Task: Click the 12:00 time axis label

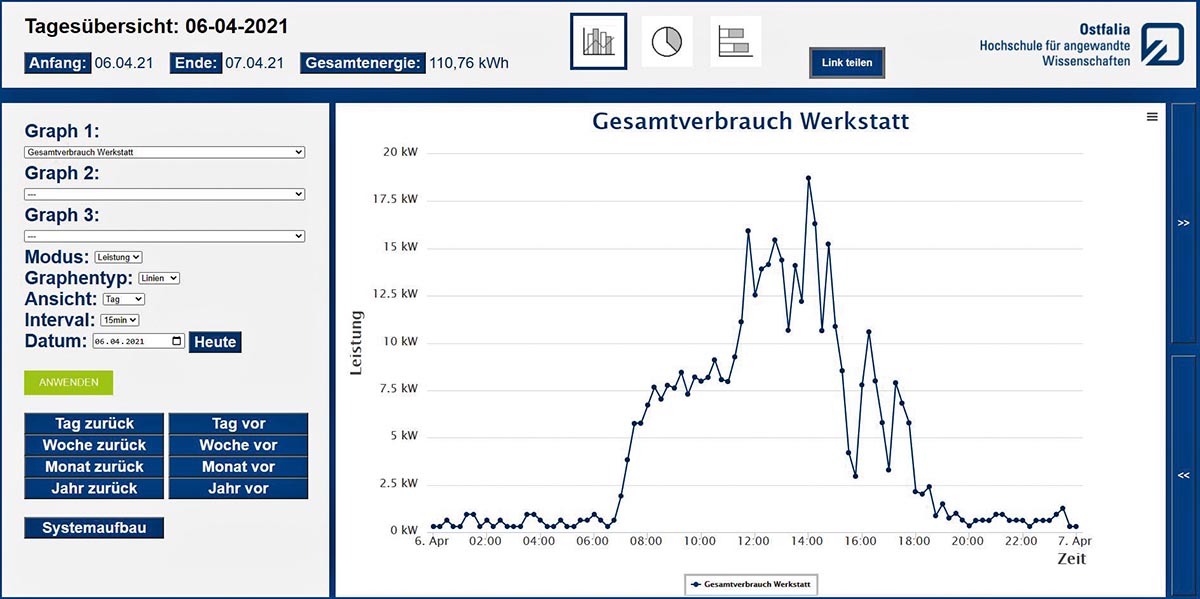Action: (x=752, y=541)
